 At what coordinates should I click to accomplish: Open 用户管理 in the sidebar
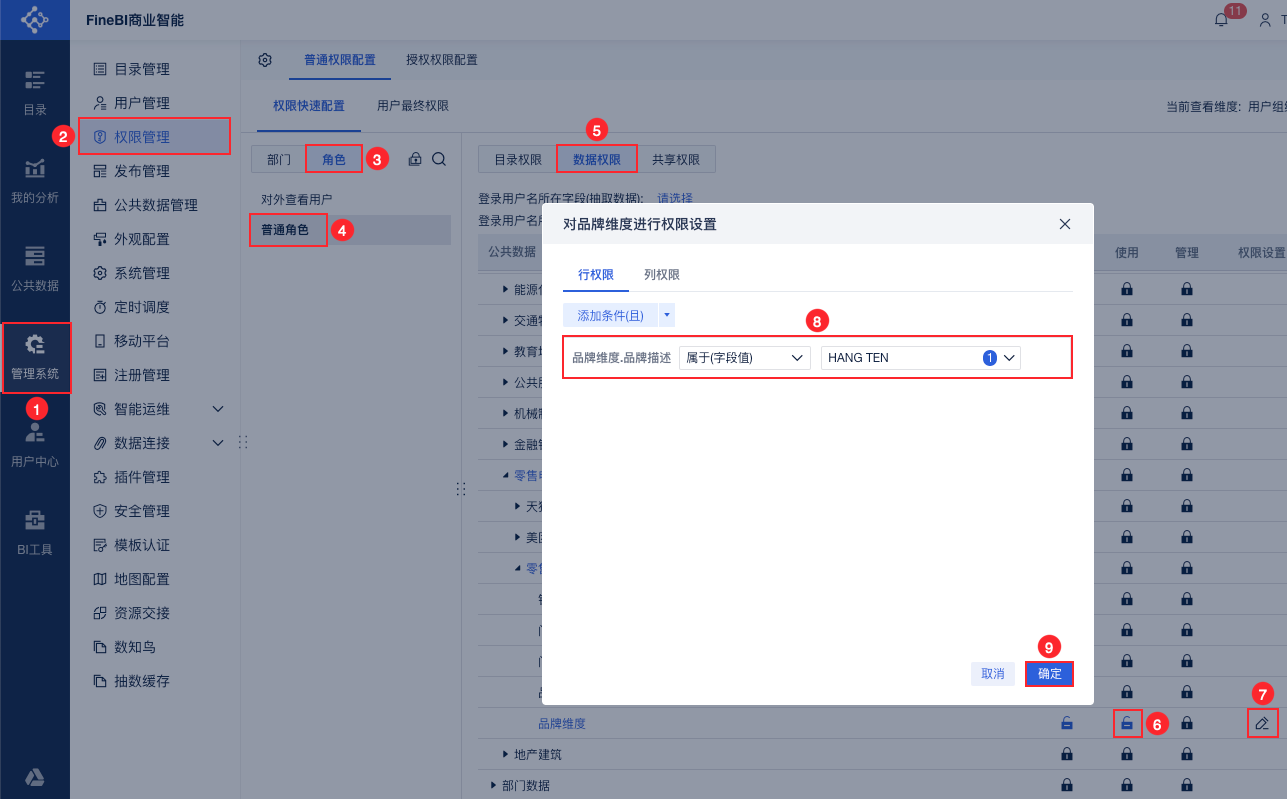tap(141, 103)
